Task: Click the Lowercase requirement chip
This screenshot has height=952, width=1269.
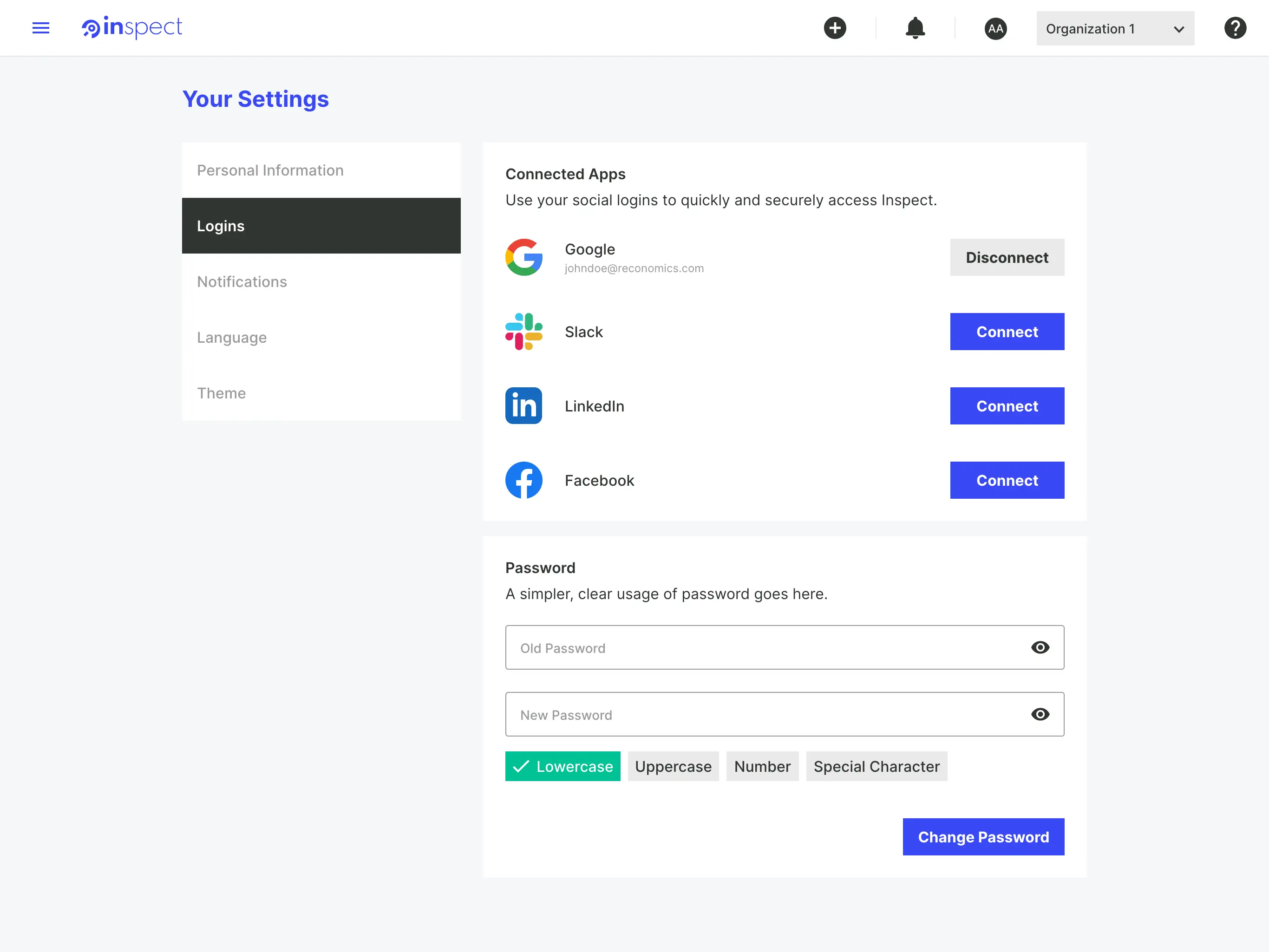Action: click(x=562, y=766)
